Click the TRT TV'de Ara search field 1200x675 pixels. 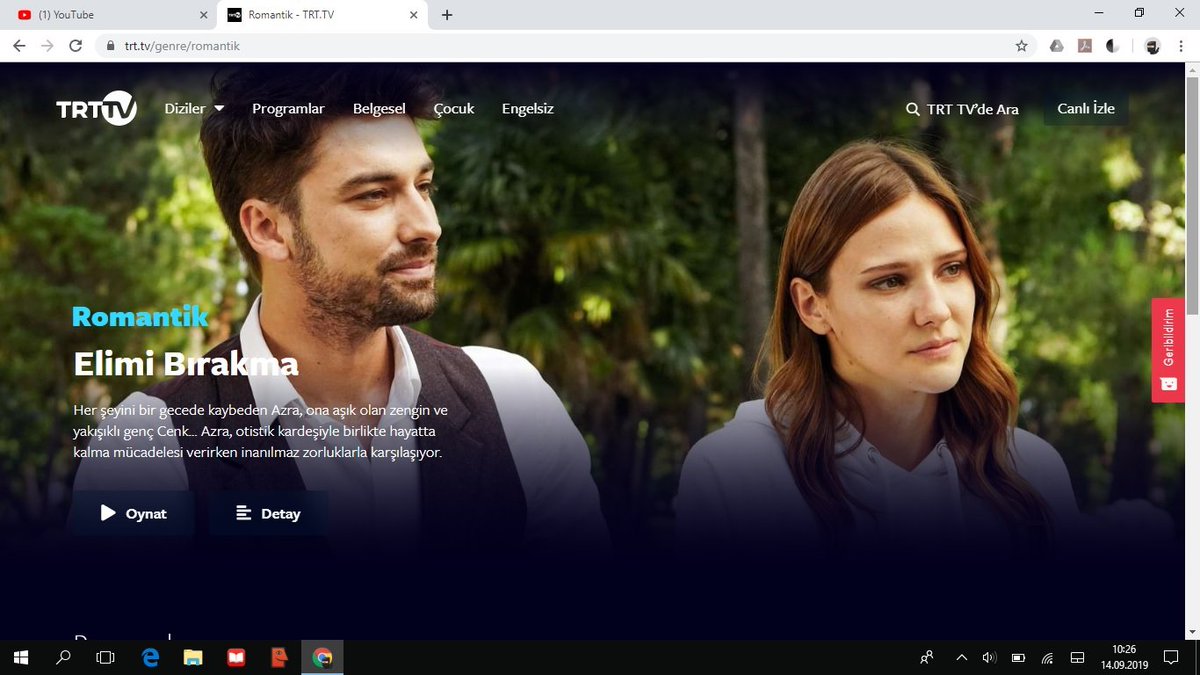point(962,109)
